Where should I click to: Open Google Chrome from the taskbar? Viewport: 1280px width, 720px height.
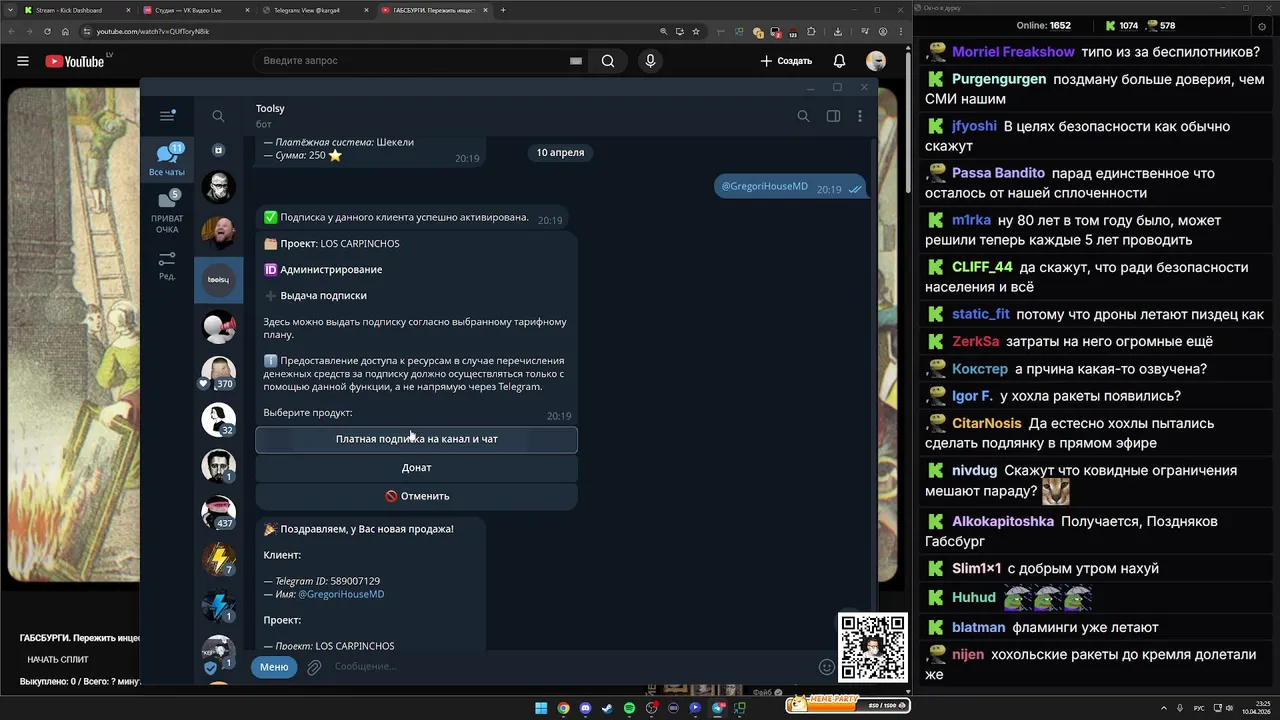(x=563, y=708)
